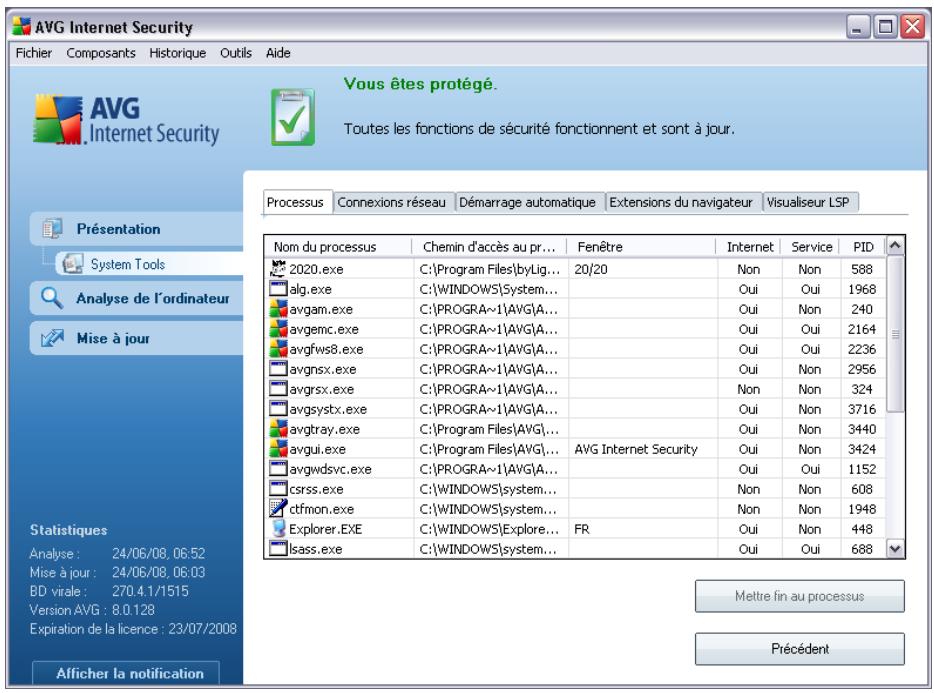The width and height of the screenshot is (934, 693).
Task: Click the avgwdsvc.exe window icon
Action: coord(278,469)
